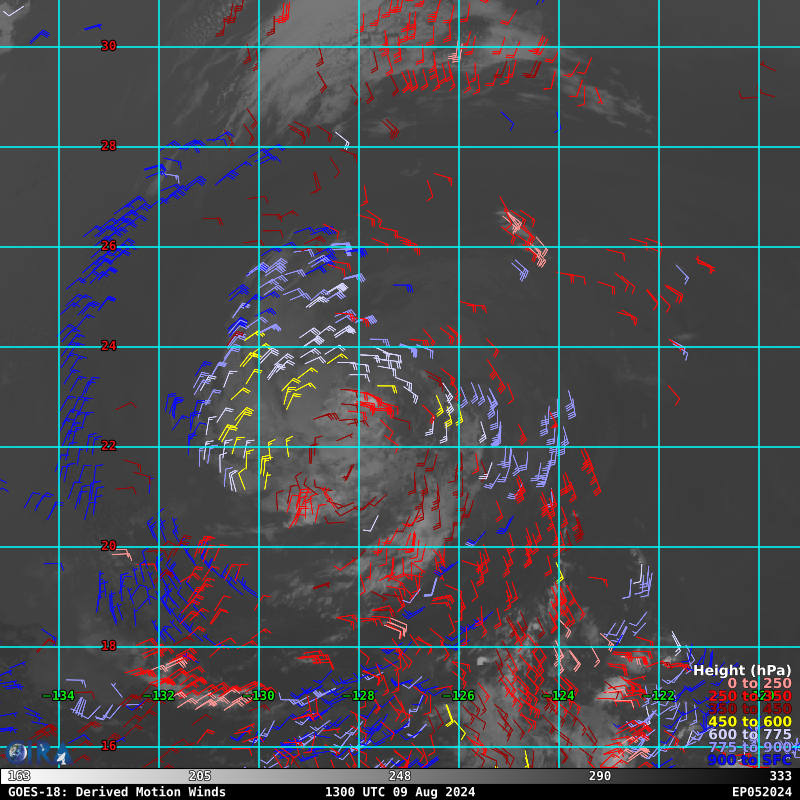Select the '900 to SFC' blue legend entry
The image size is (800, 800).
tap(749, 760)
